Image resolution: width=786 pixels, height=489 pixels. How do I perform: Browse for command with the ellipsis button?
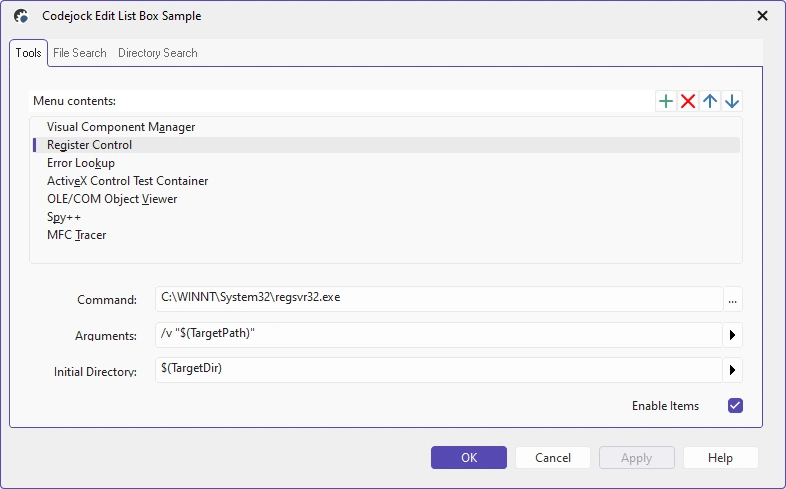[x=732, y=299]
